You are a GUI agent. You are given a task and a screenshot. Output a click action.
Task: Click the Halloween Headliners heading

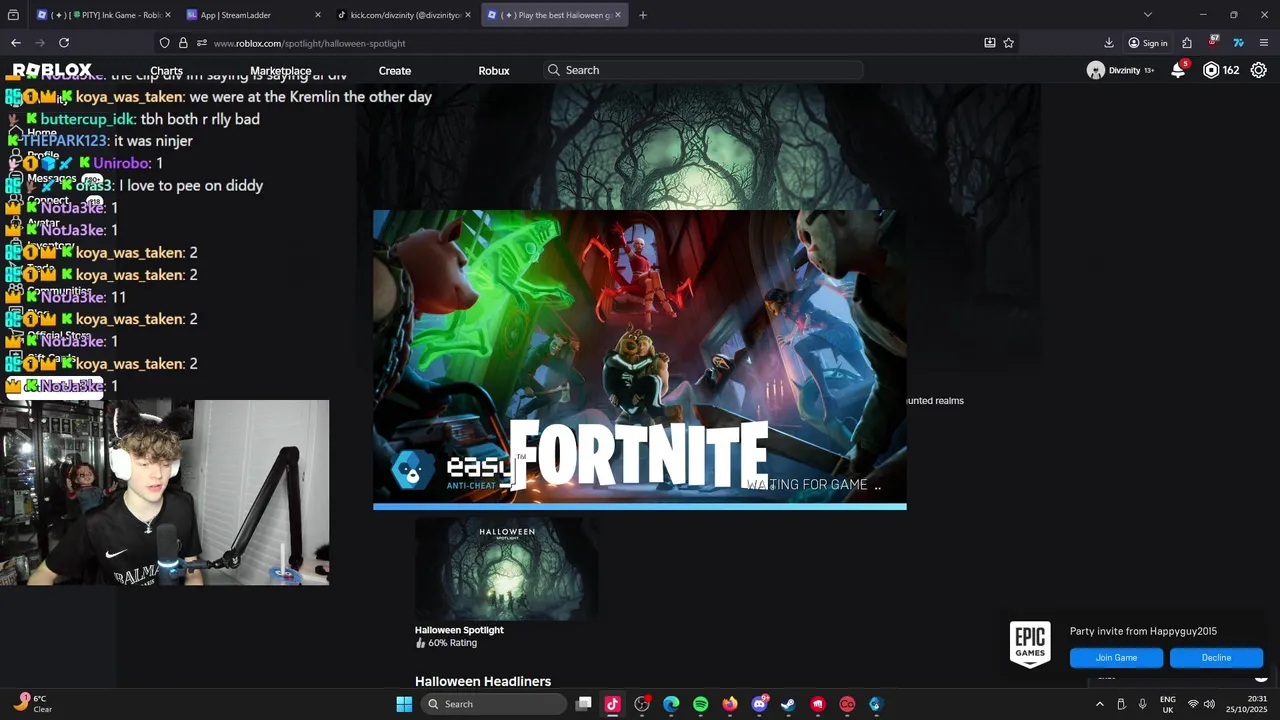483,681
